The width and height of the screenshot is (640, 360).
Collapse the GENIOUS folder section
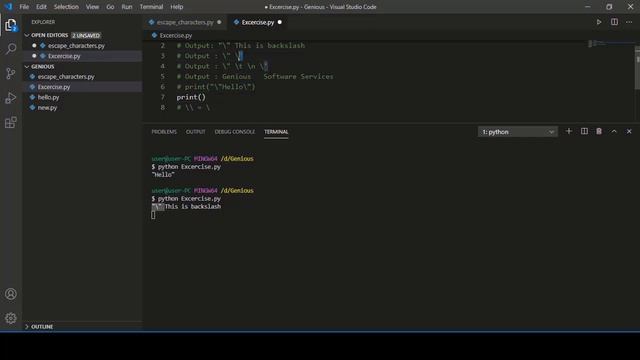point(27,67)
